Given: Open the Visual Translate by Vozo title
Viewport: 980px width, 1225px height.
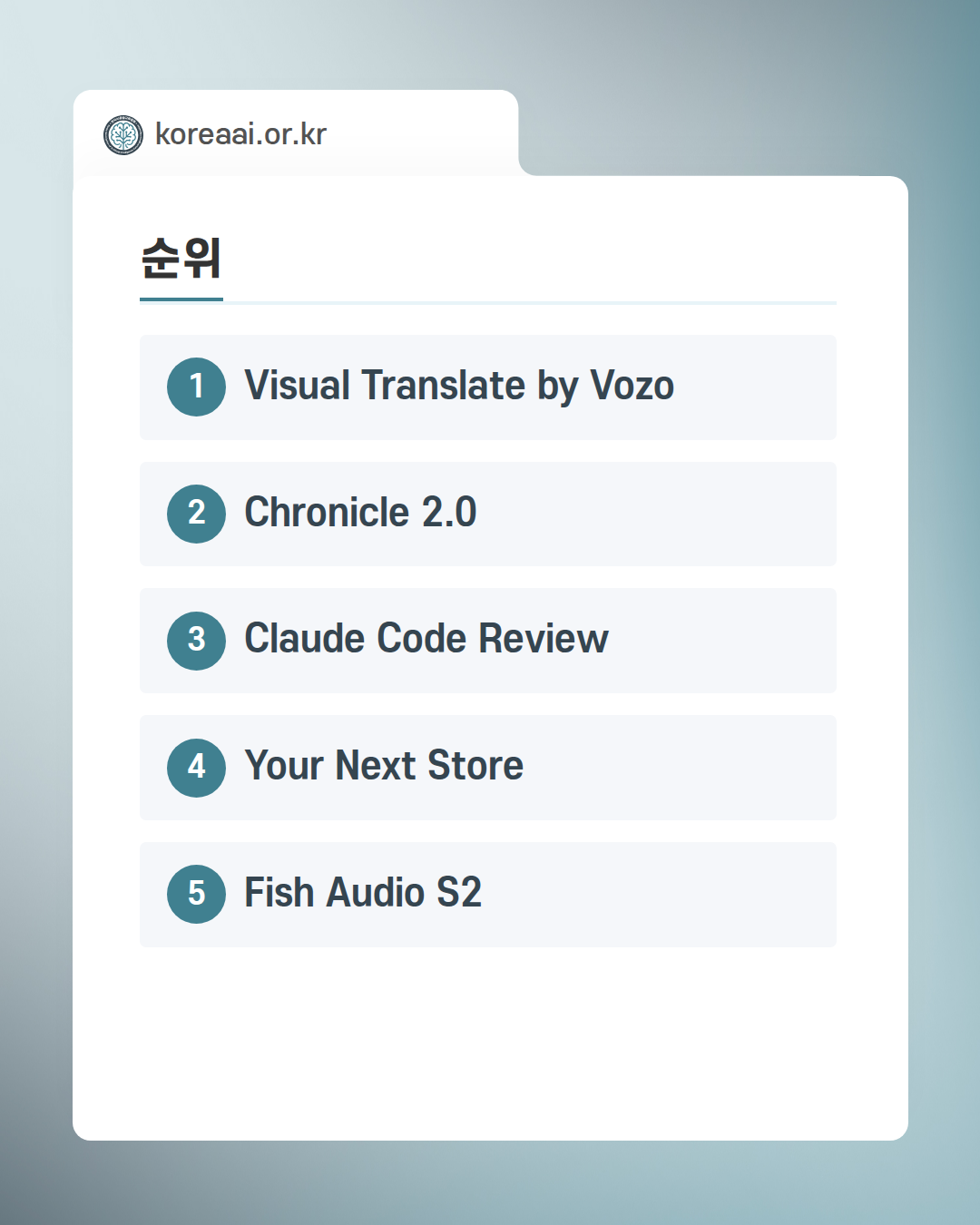Looking at the screenshot, I should pos(459,386).
